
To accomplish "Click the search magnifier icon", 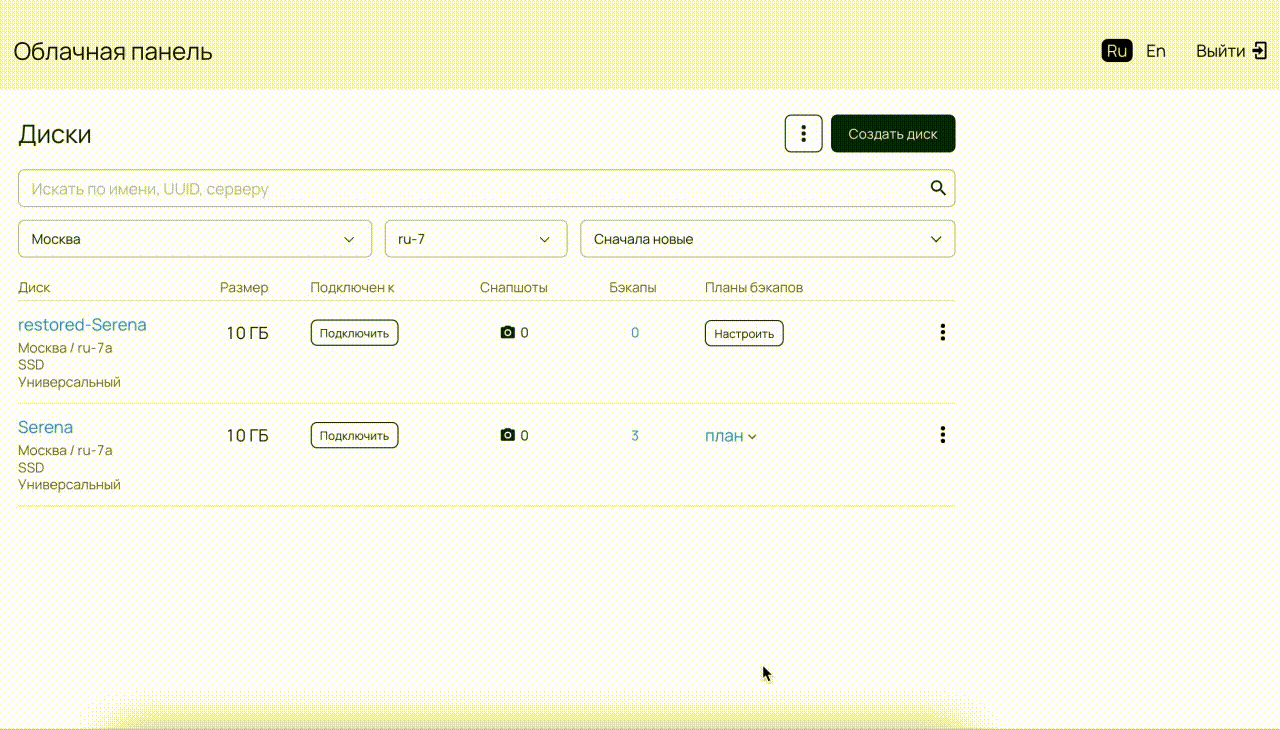I will (937, 188).
